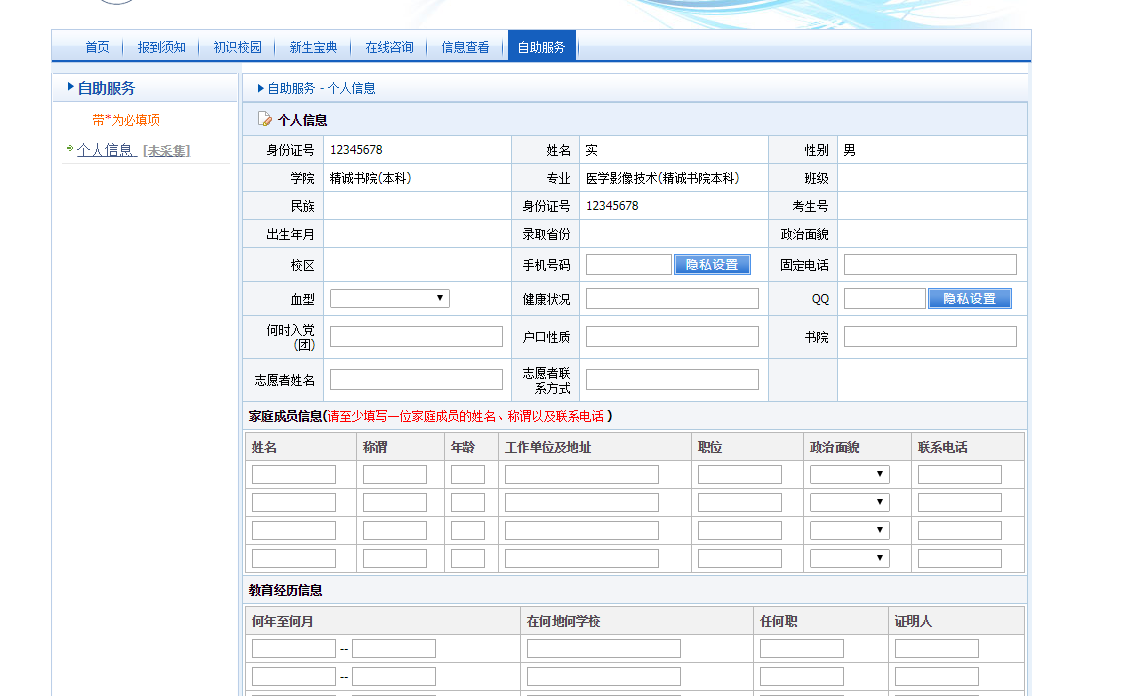The width and height of the screenshot is (1145, 696).
Task: Open the 报到须知 navigation tab
Action: [161, 47]
